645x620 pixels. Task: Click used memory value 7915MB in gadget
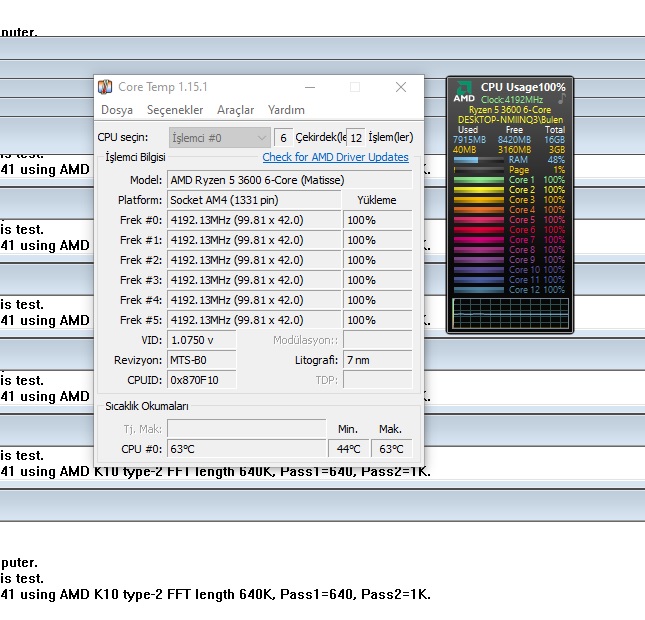click(x=469, y=139)
